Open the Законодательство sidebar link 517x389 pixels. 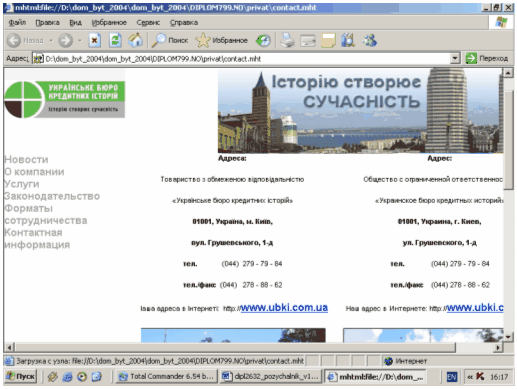coord(52,196)
